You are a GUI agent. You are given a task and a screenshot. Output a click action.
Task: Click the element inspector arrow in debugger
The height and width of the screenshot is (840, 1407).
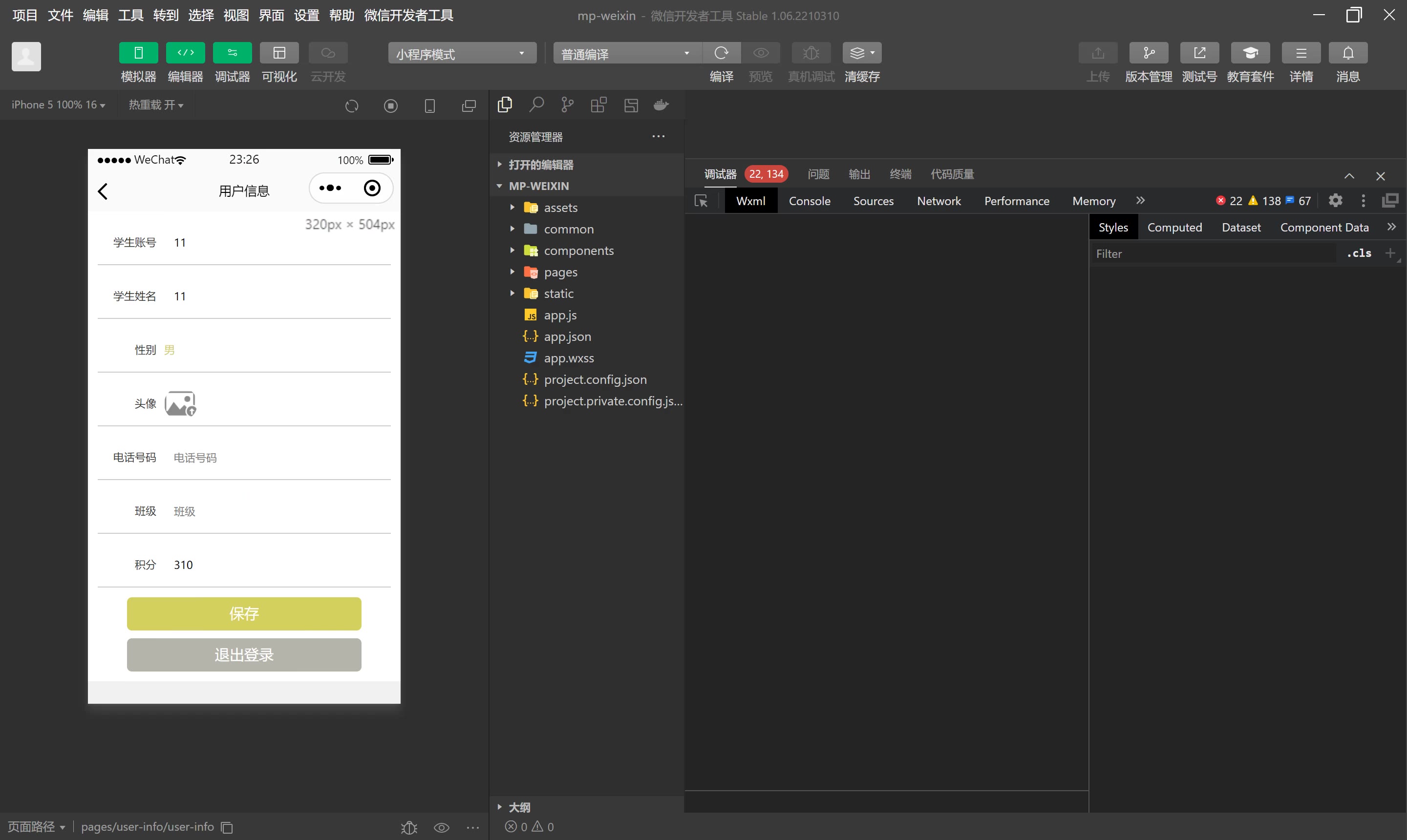(x=701, y=201)
